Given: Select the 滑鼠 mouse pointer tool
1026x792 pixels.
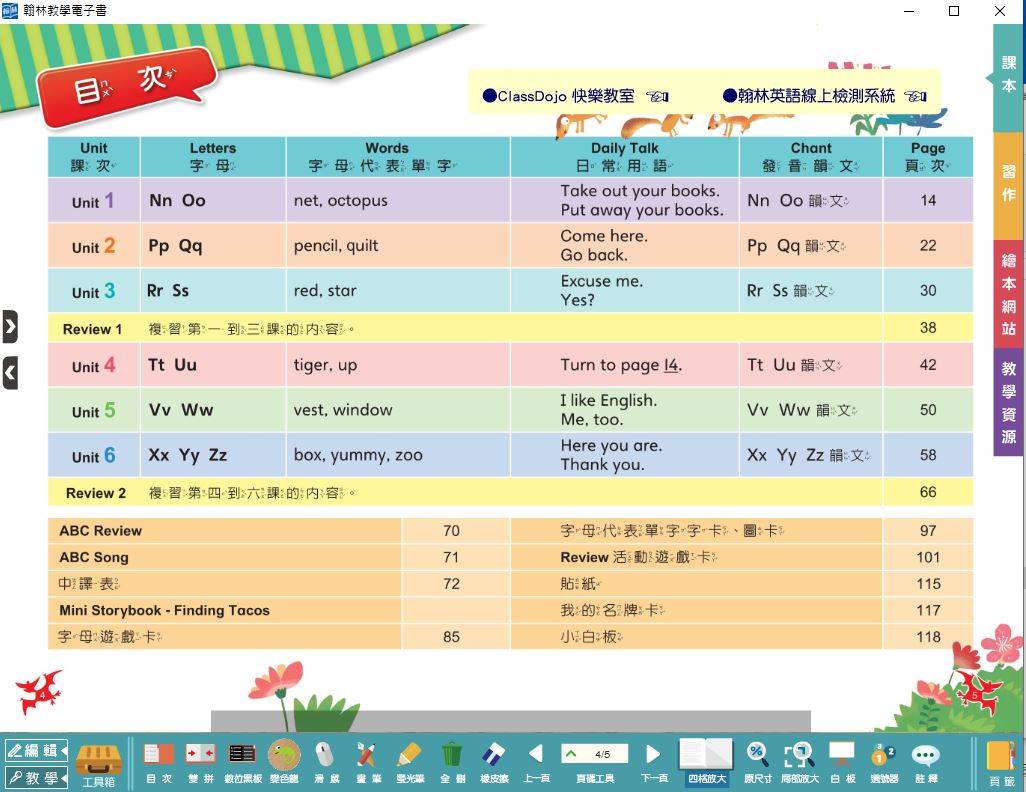Looking at the screenshot, I should [324, 763].
